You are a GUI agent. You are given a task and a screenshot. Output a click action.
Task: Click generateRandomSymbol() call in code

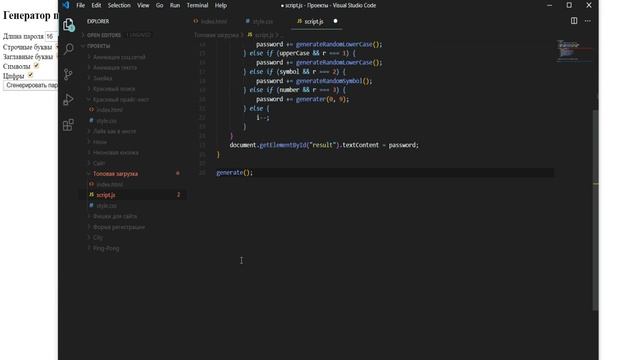[x=334, y=81]
